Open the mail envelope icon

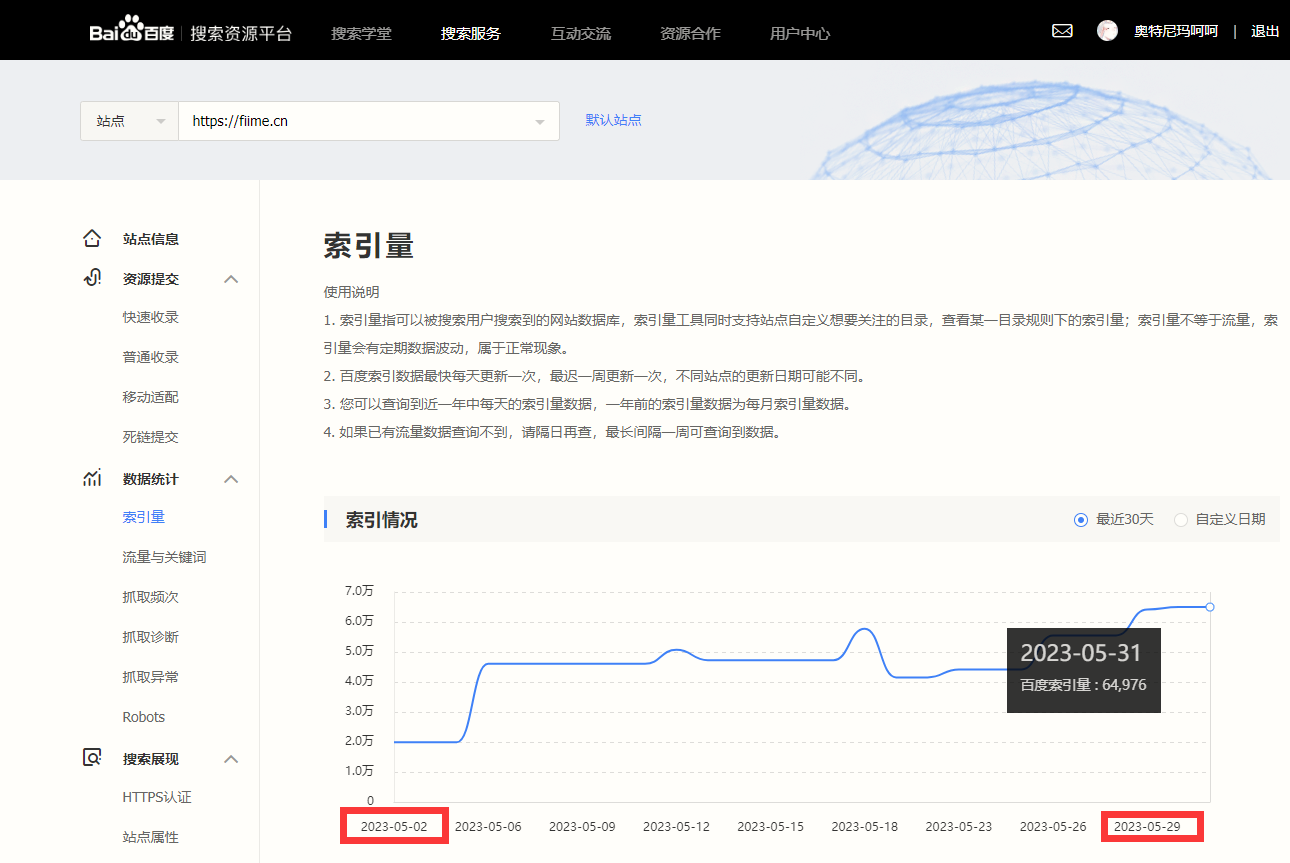point(1062,31)
